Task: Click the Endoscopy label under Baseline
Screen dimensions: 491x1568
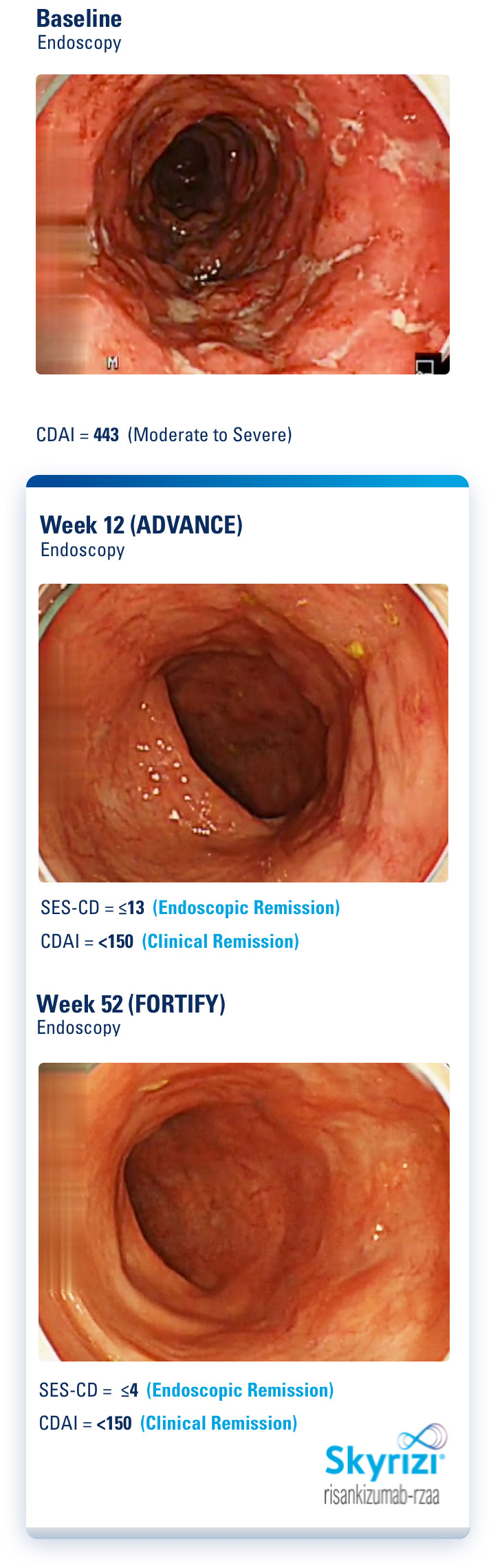Action: click(79, 43)
